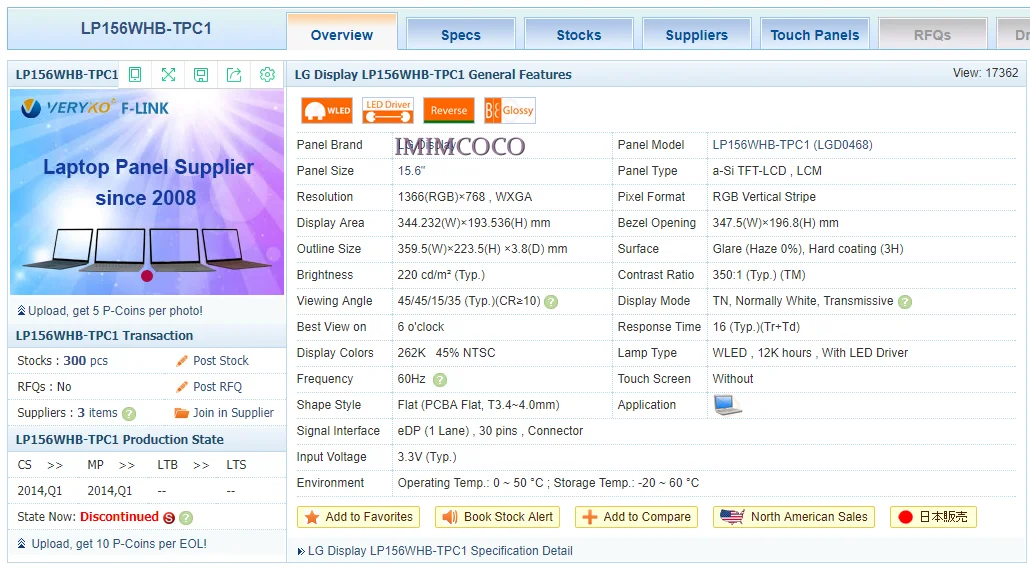Open the Specs tab

coord(460,33)
